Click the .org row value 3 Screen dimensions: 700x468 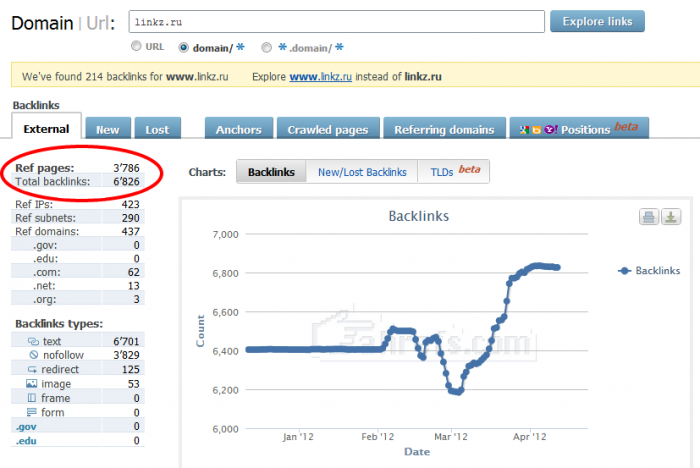(x=137, y=299)
